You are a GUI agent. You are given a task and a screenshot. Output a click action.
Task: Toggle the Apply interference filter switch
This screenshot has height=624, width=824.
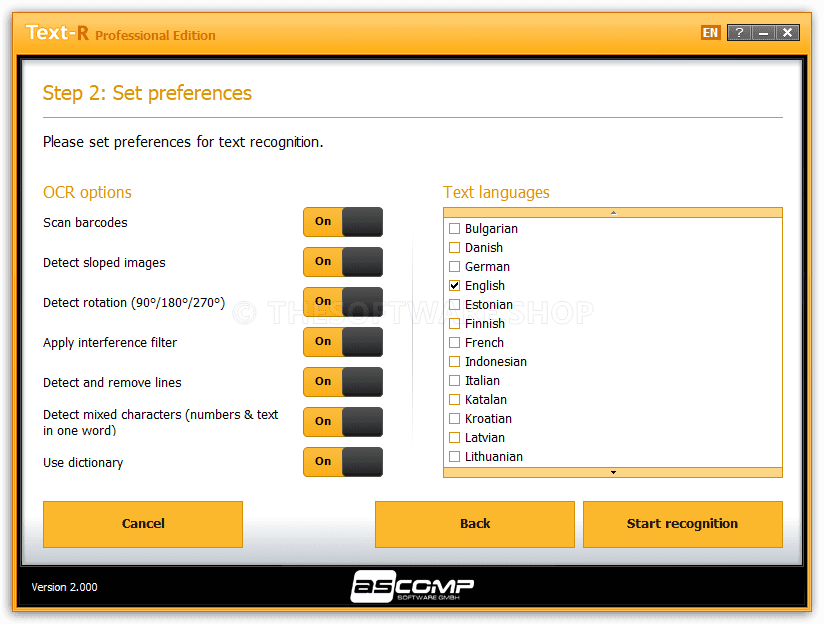tap(343, 342)
